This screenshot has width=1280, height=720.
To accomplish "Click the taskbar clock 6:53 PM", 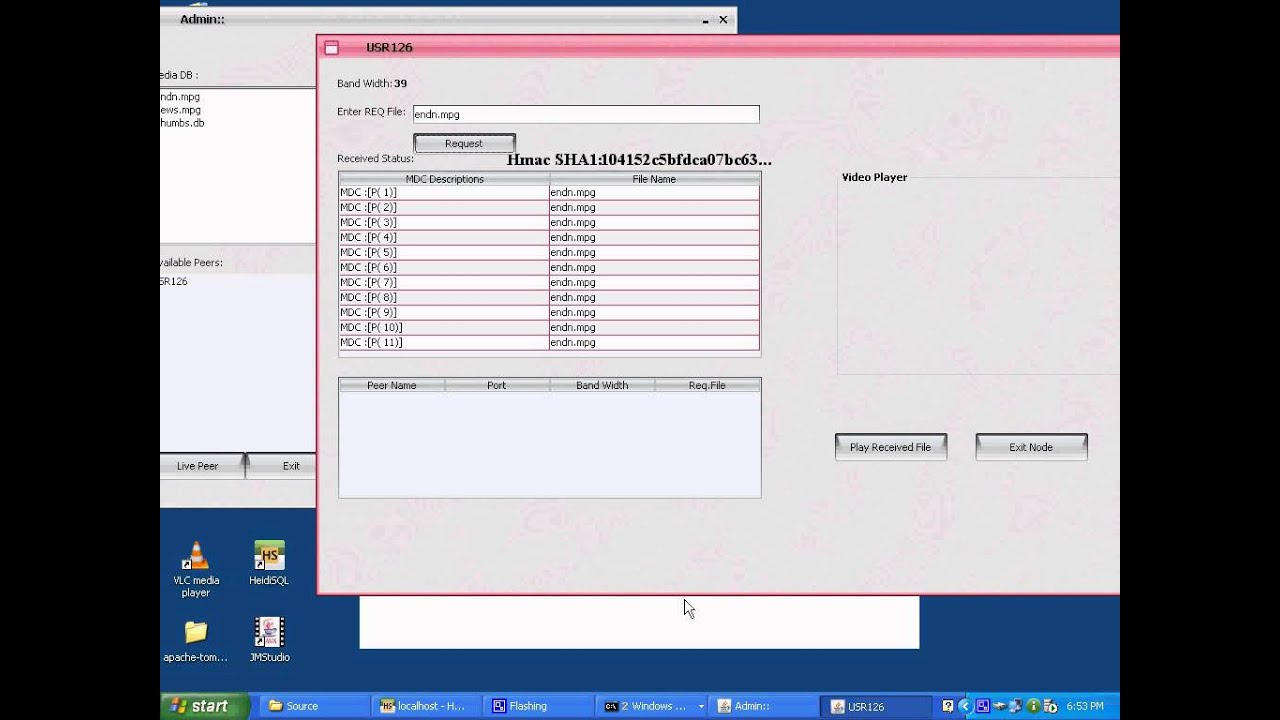I will [x=1085, y=706].
